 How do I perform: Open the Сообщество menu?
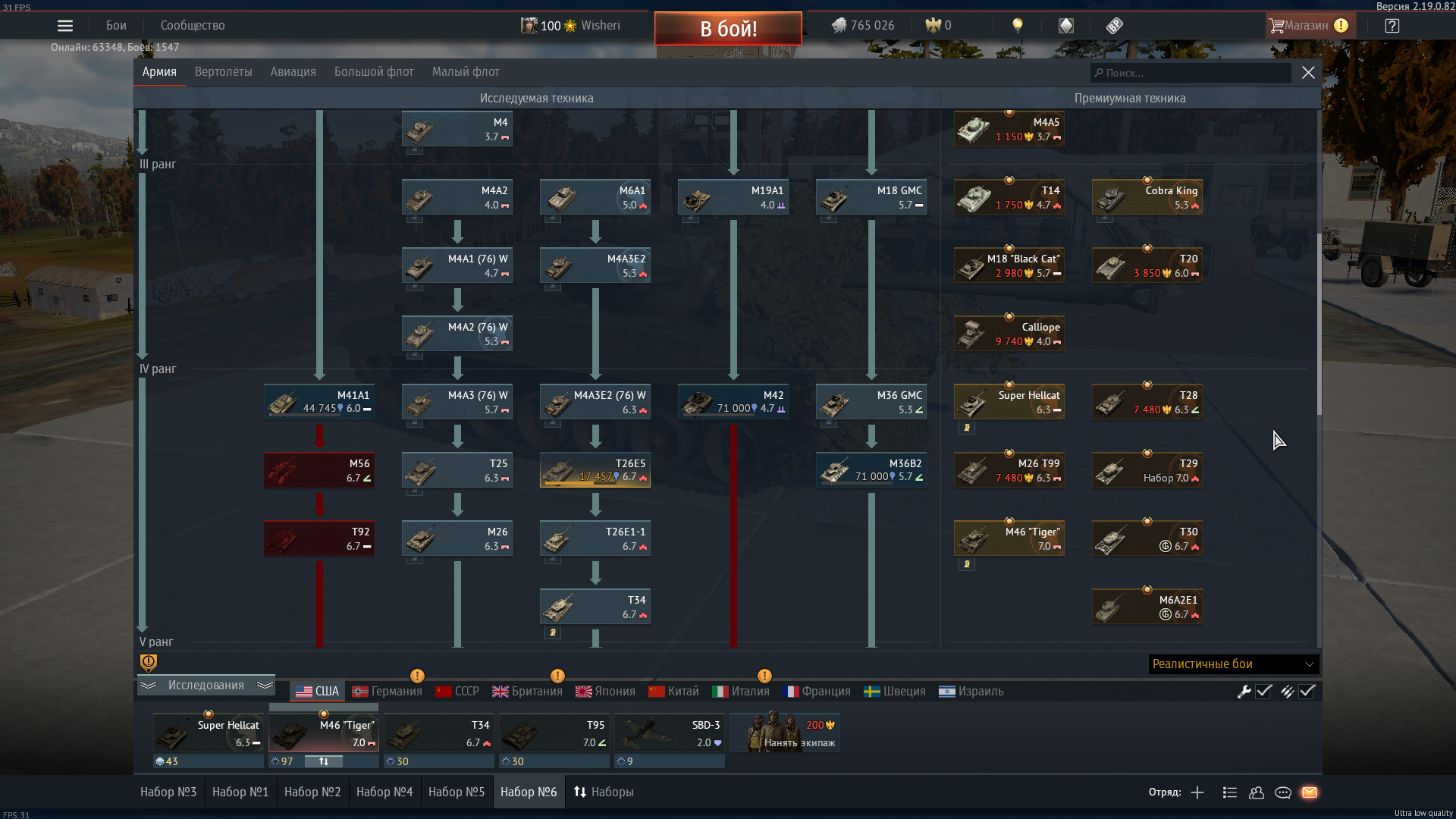tap(193, 26)
